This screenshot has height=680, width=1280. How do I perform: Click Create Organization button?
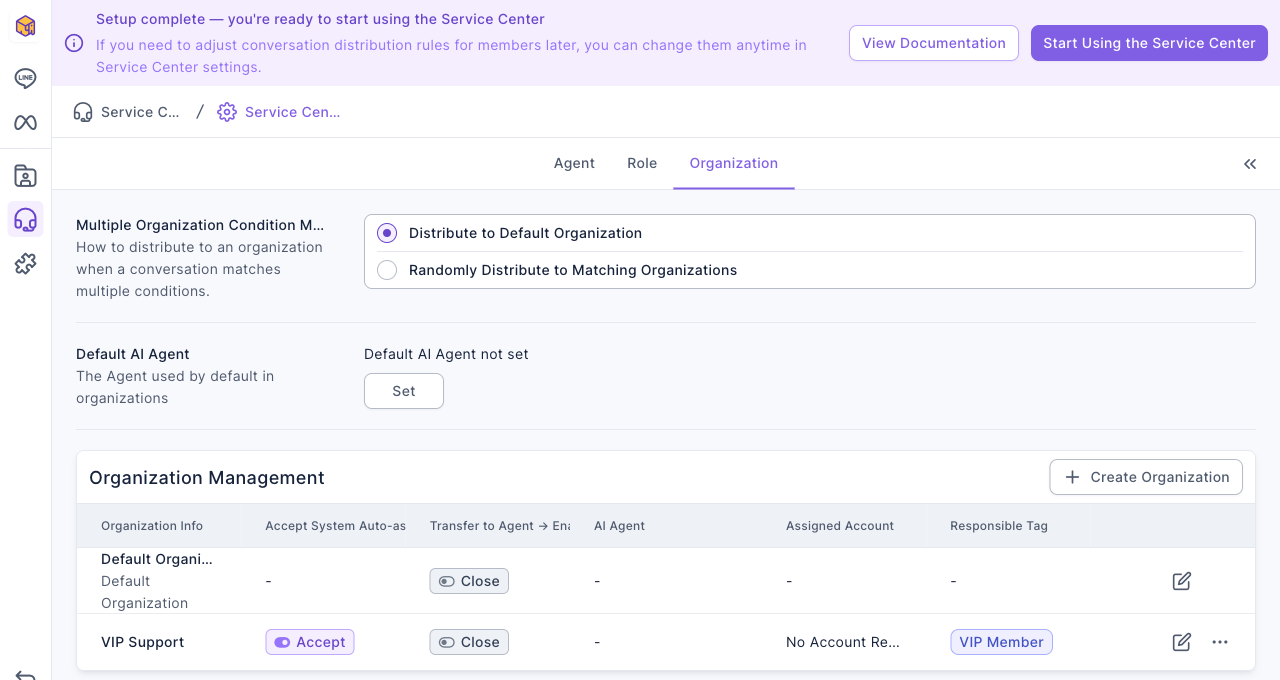point(1146,477)
